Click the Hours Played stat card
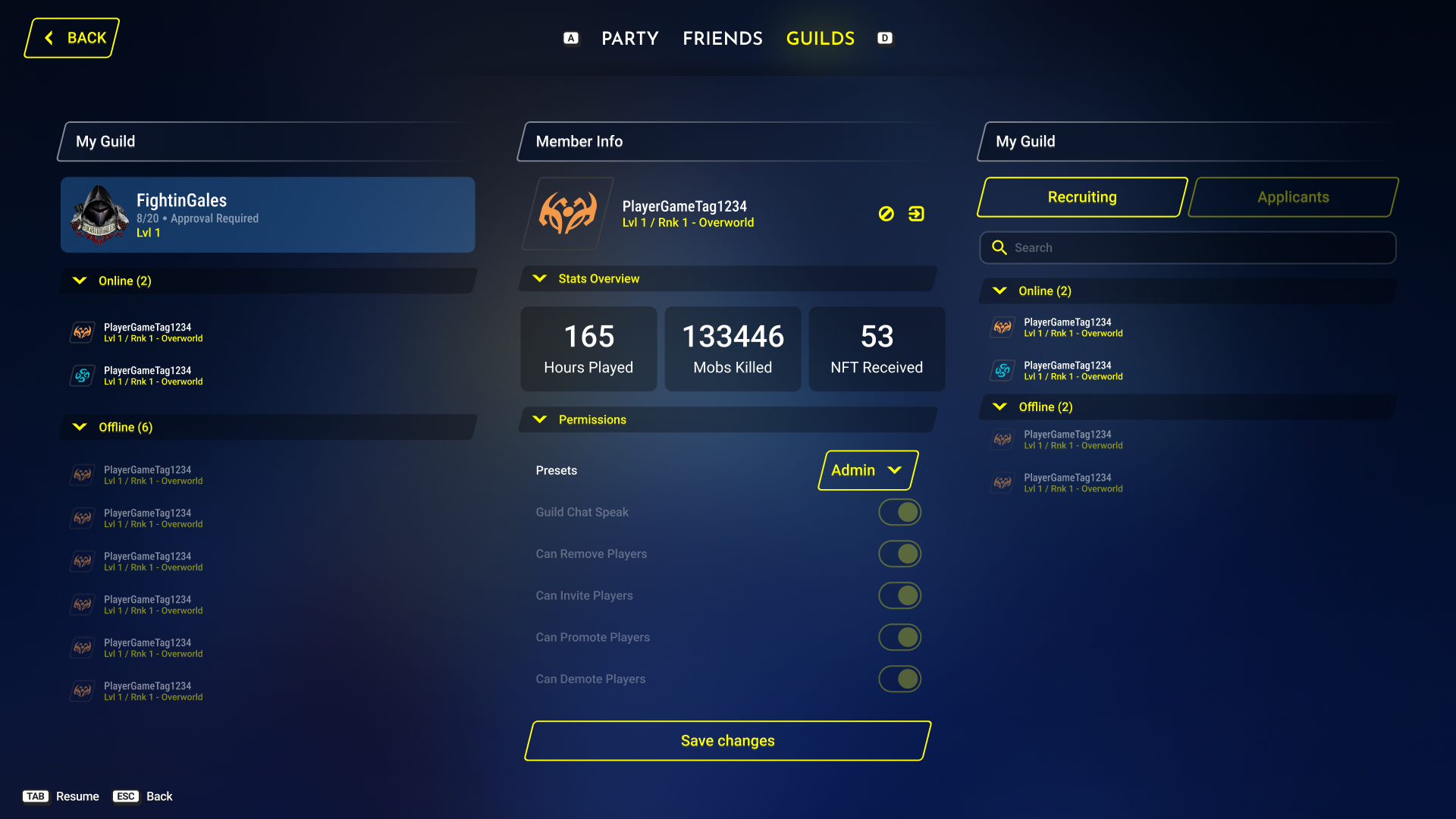Image resolution: width=1456 pixels, height=819 pixels. [x=588, y=349]
